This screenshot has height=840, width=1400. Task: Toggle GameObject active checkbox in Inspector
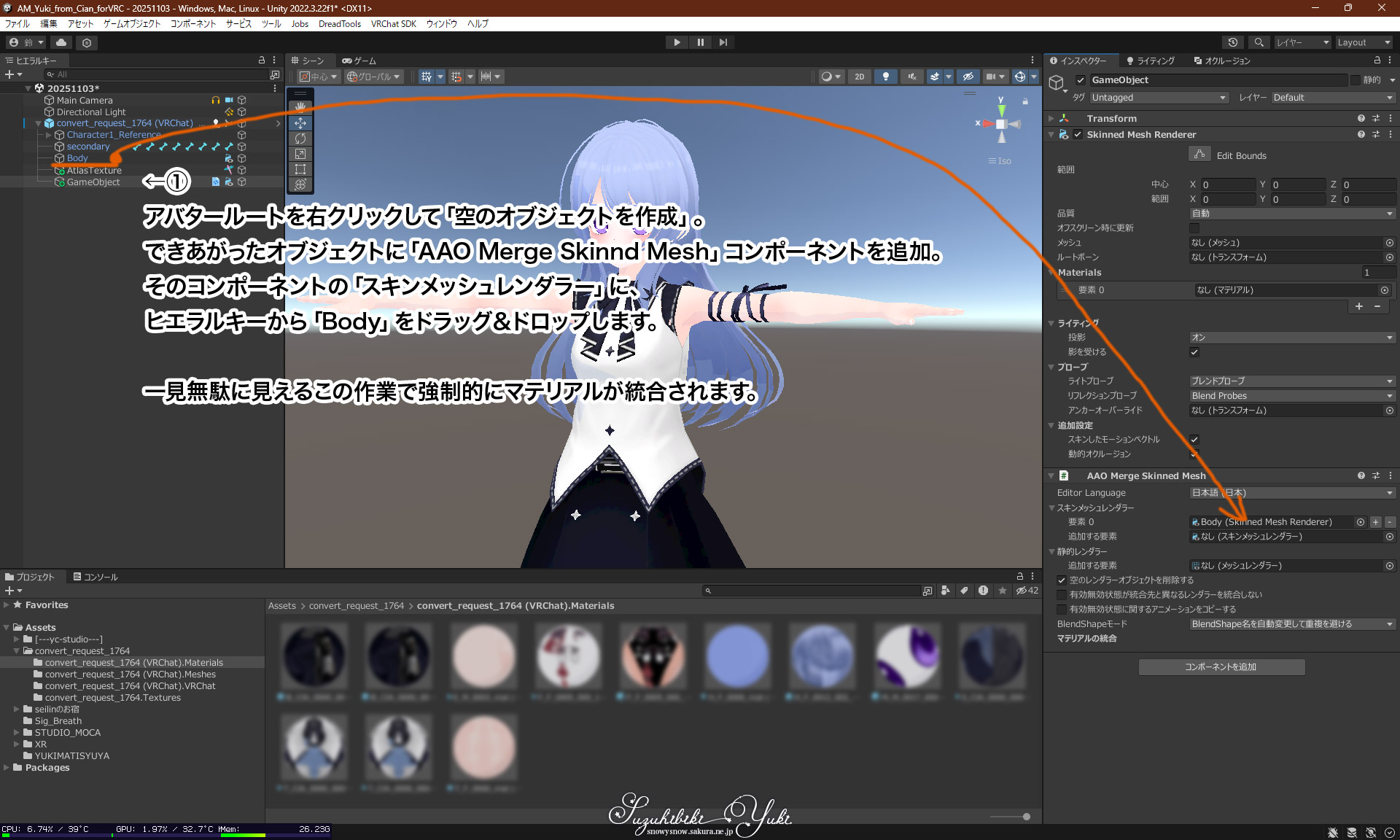pyautogui.click(x=1081, y=80)
